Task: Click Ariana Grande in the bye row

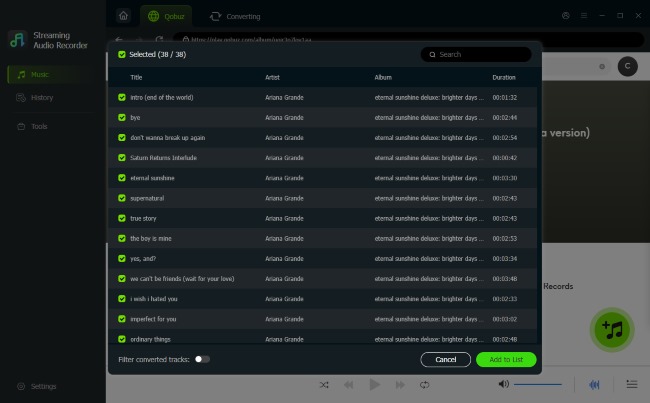Action: 284,117
